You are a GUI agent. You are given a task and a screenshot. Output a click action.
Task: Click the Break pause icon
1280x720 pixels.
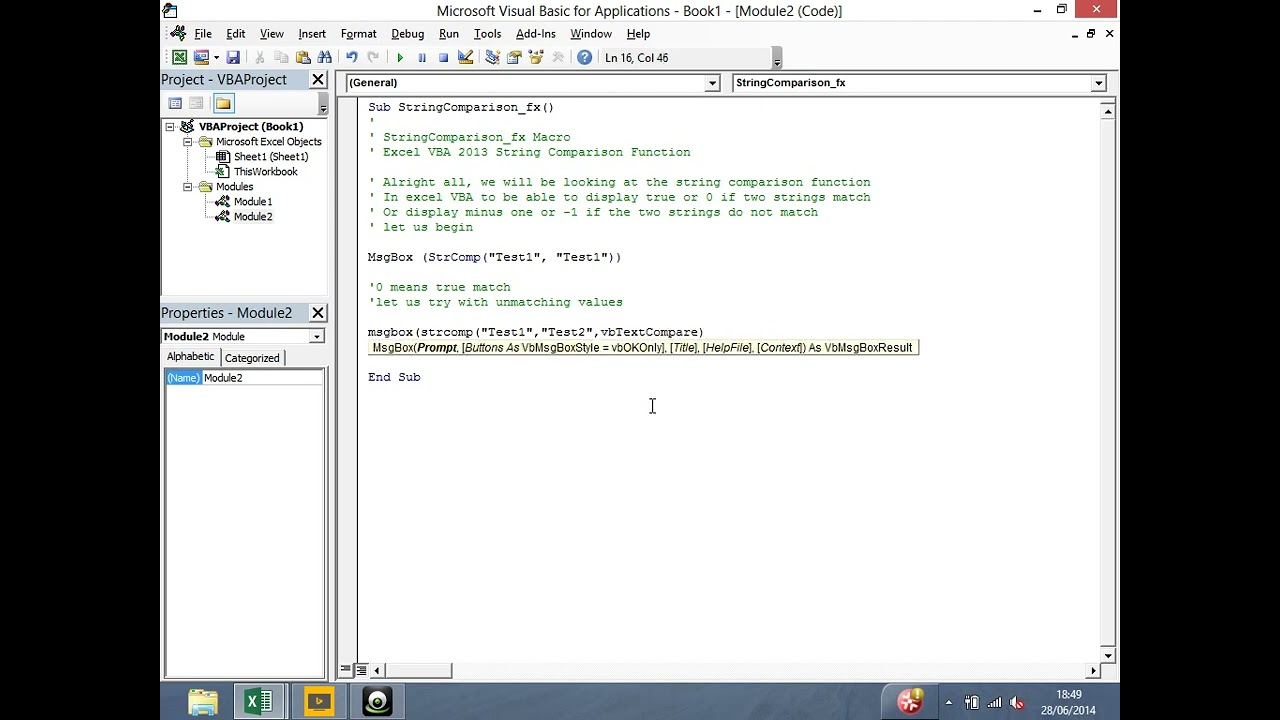click(x=422, y=58)
